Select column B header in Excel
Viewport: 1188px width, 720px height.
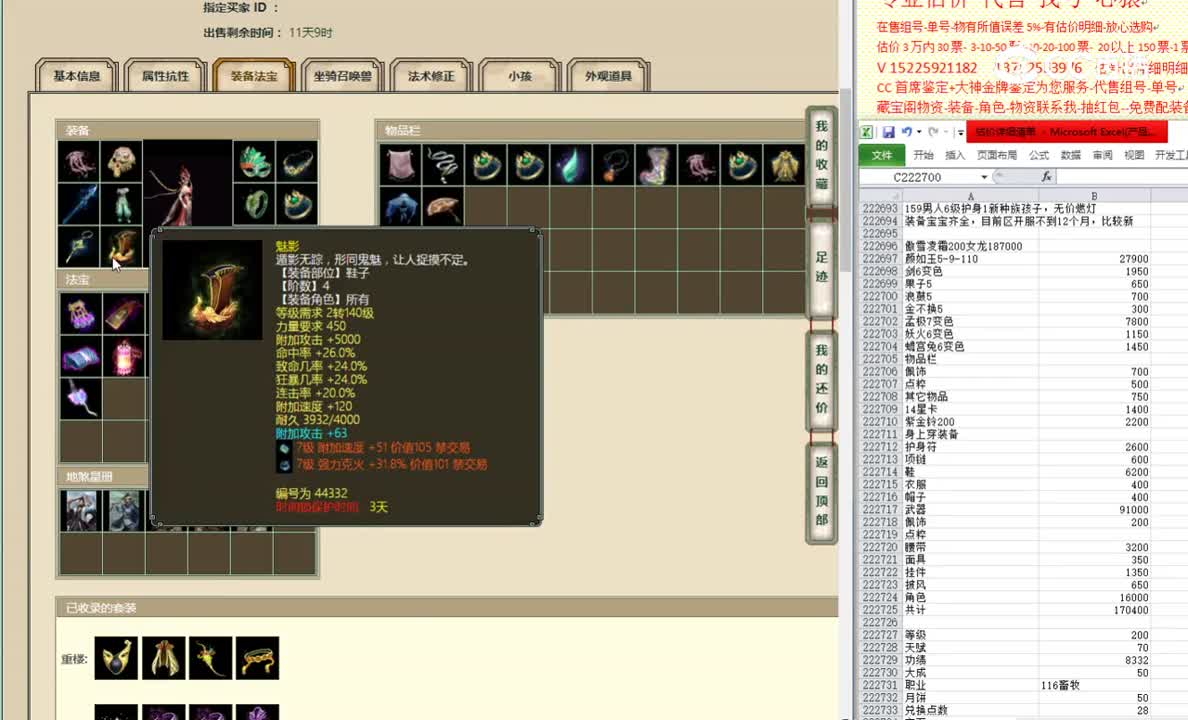pos(1094,196)
